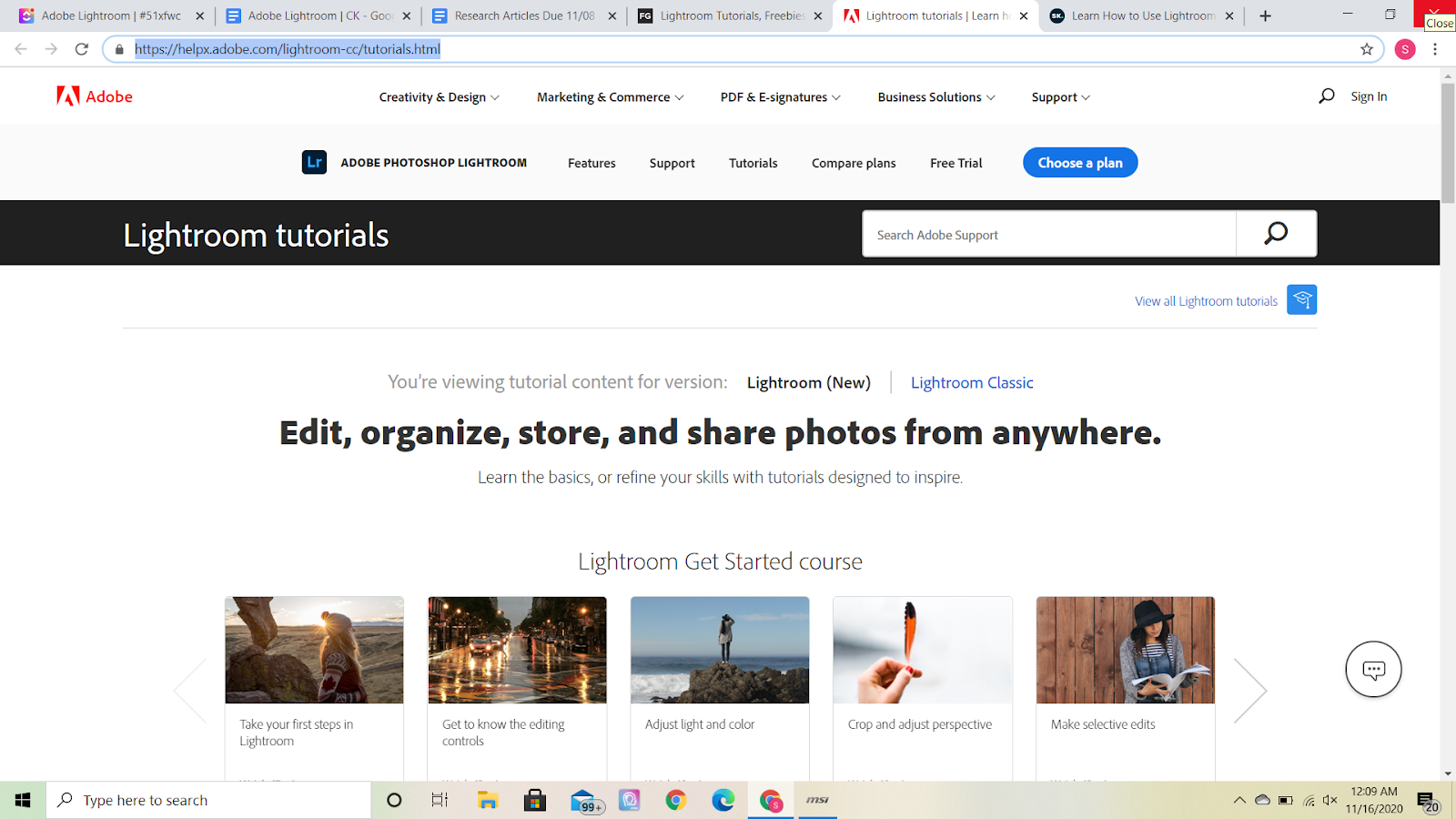Click the Choose a plan button
The width and height of the screenshot is (1456, 819).
(1080, 162)
